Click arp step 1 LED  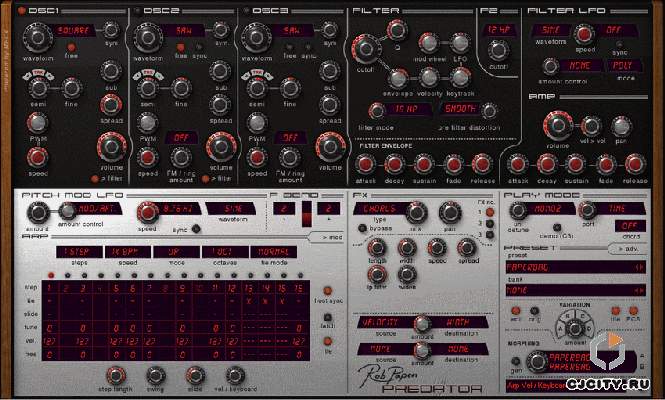click(x=51, y=275)
